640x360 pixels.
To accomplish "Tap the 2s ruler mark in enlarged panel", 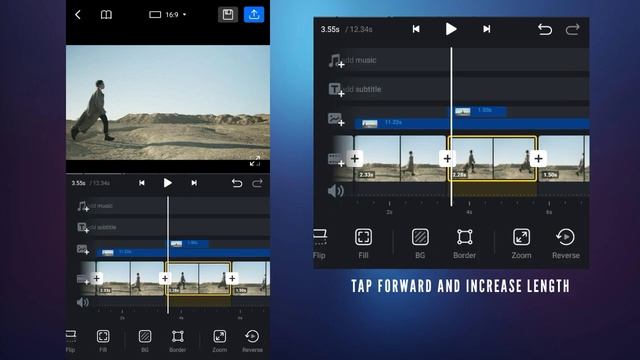I will coord(389,212).
